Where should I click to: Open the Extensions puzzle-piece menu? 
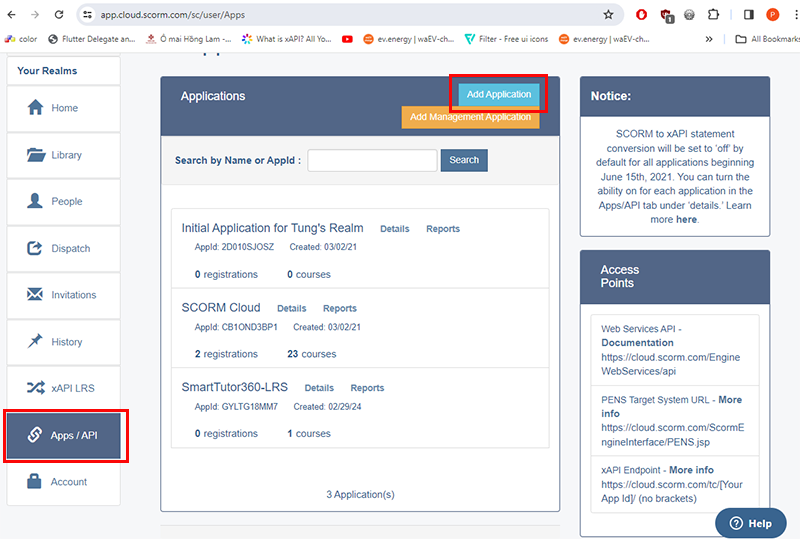tap(713, 14)
